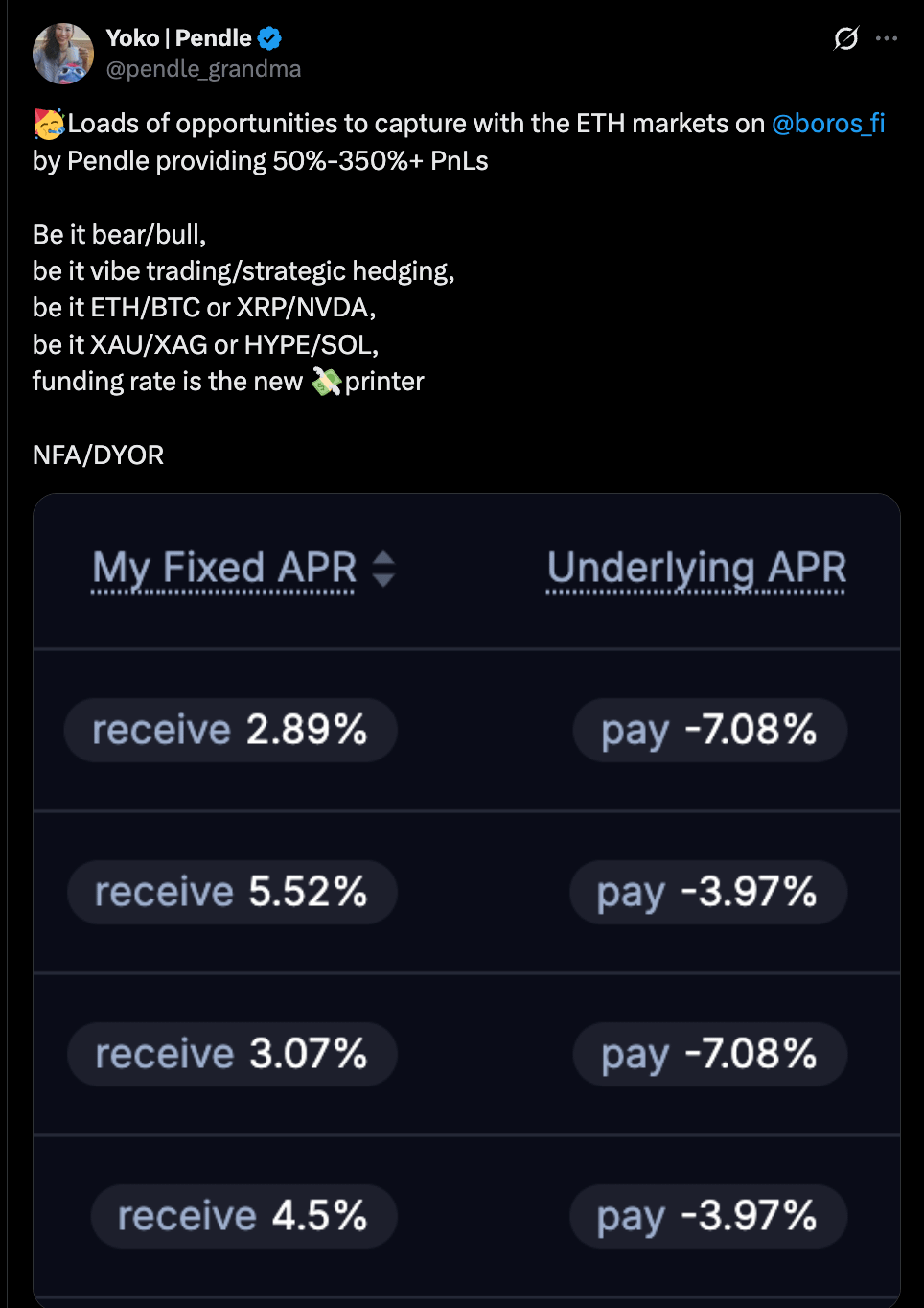
Task: Open Yoko's profile avatar picture
Action: [x=63, y=54]
